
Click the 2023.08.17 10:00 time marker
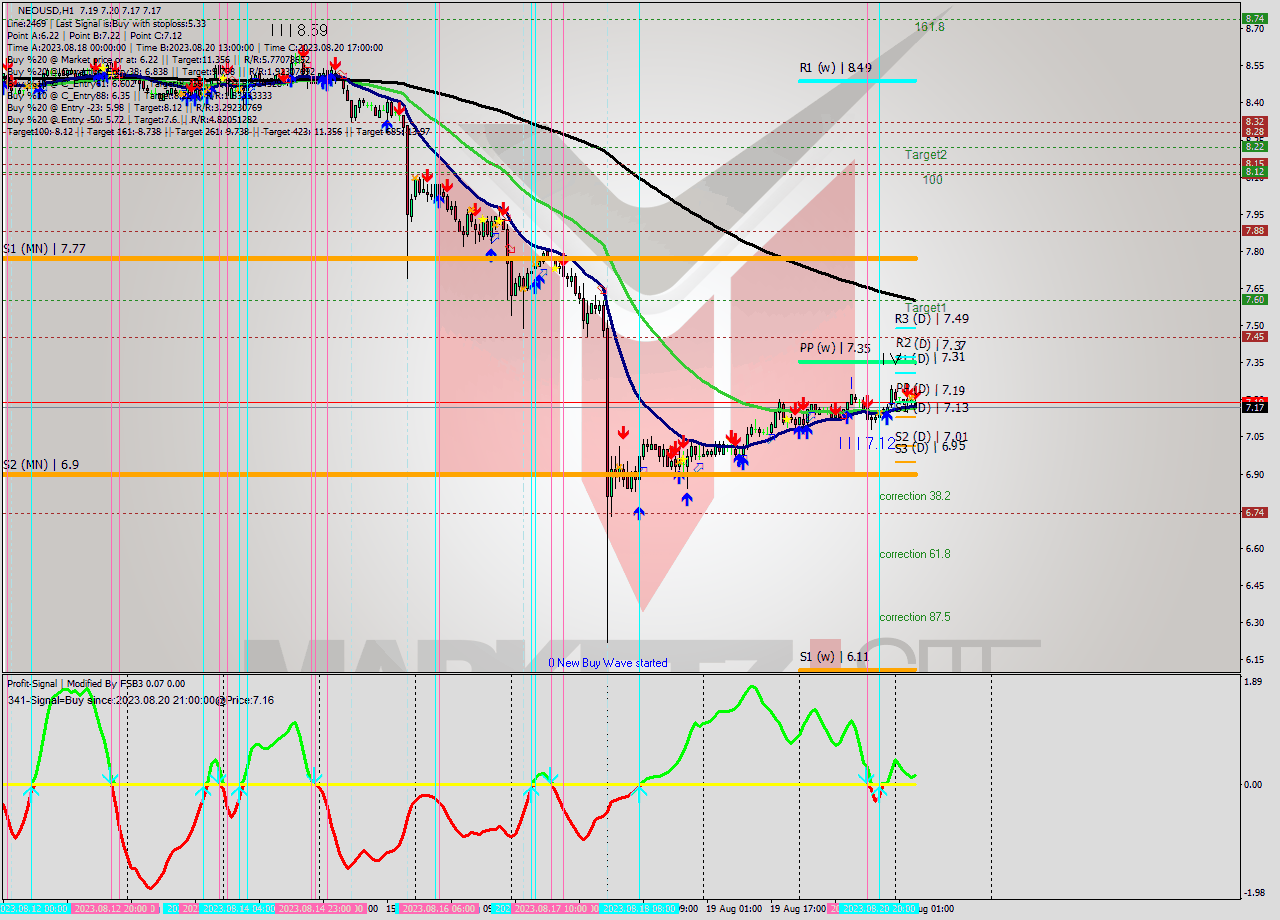pyautogui.click(x=554, y=909)
